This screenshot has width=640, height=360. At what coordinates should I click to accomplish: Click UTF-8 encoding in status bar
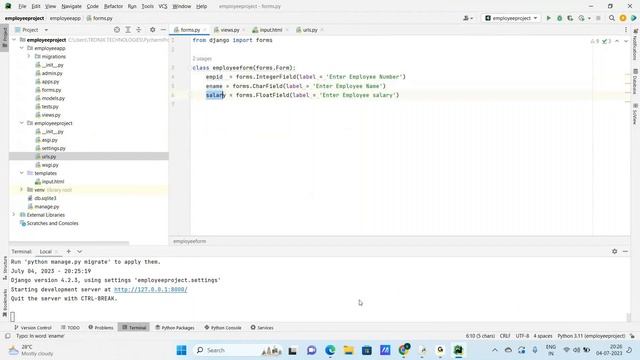tap(522, 336)
